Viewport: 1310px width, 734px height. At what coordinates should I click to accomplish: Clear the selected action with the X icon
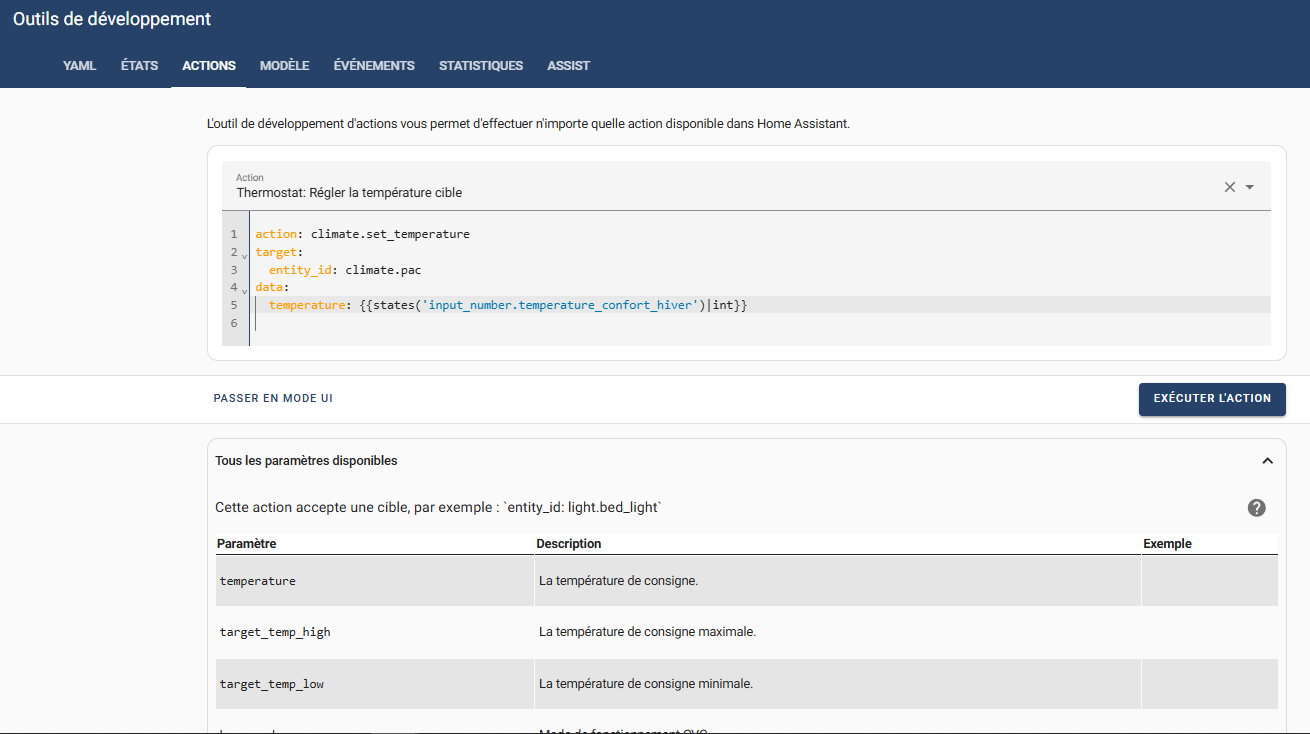(x=1230, y=187)
